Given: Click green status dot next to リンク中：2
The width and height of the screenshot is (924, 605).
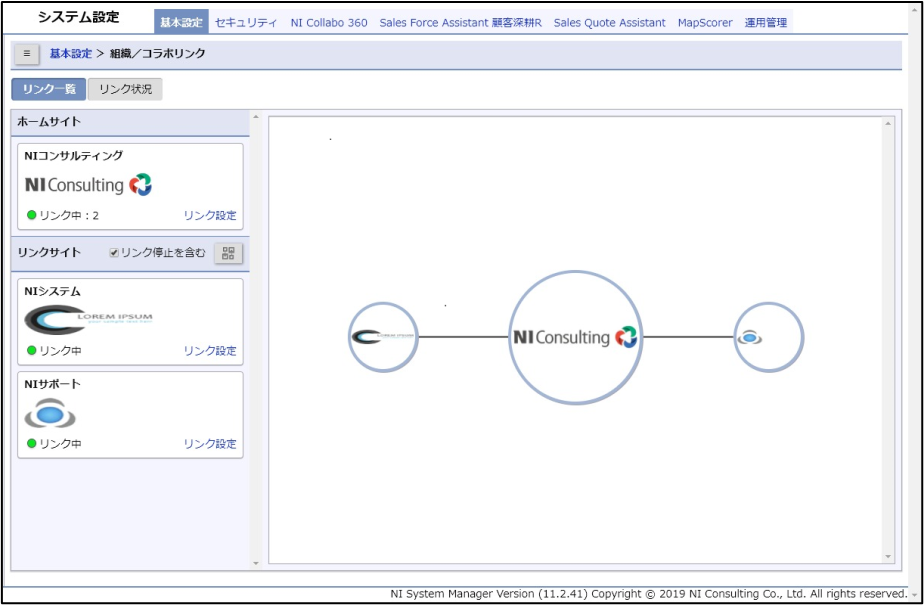Looking at the screenshot, I should point(32,216).
